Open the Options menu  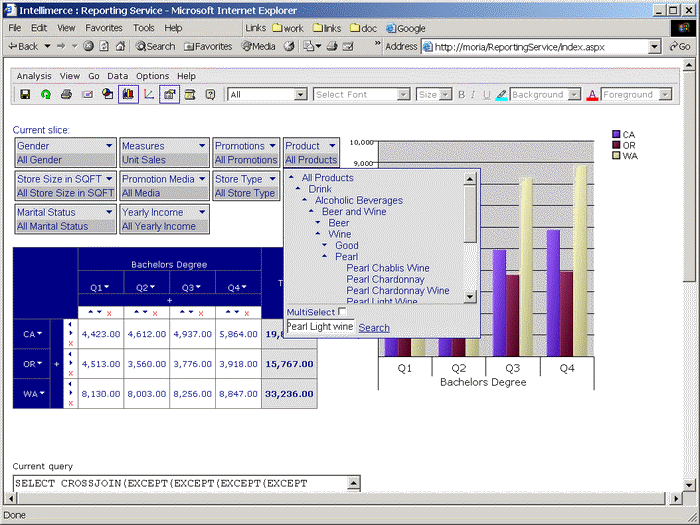point(152,76)
